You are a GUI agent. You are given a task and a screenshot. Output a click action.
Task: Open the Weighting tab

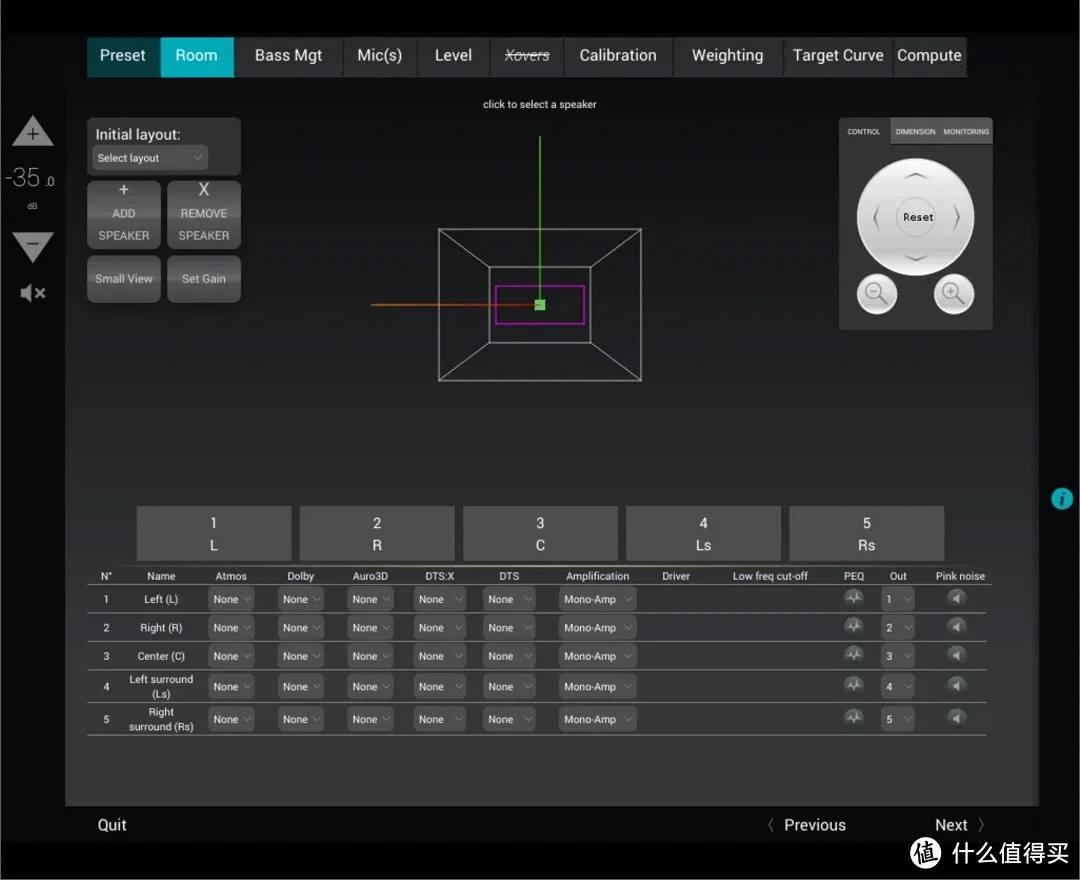tap(727, 56)
